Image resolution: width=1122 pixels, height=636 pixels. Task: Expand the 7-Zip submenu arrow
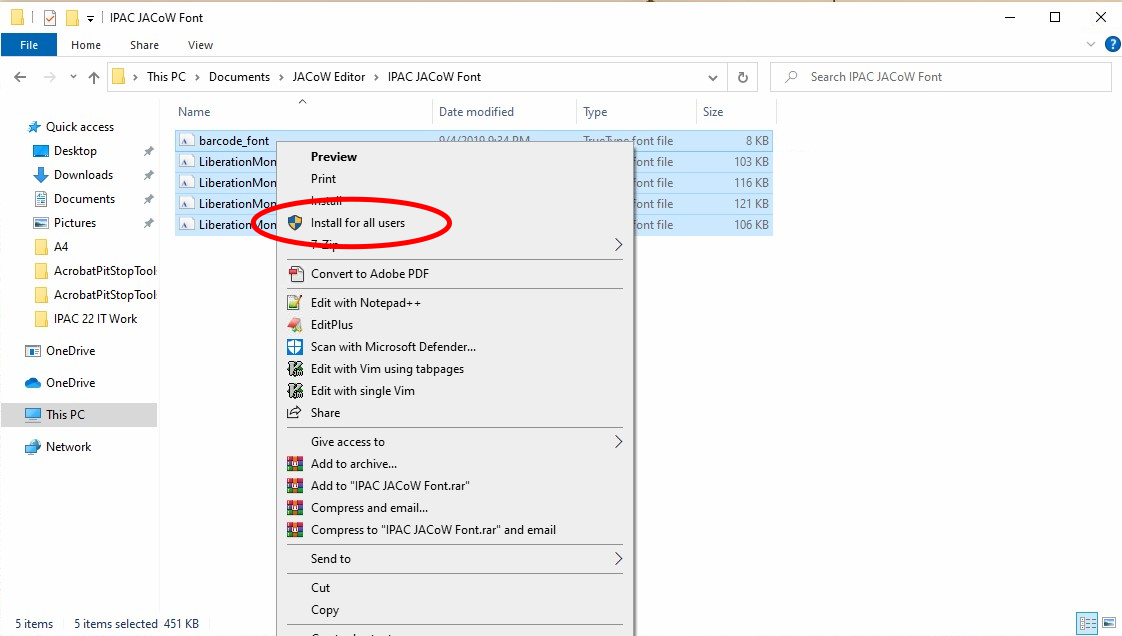(x=618, y=245)
